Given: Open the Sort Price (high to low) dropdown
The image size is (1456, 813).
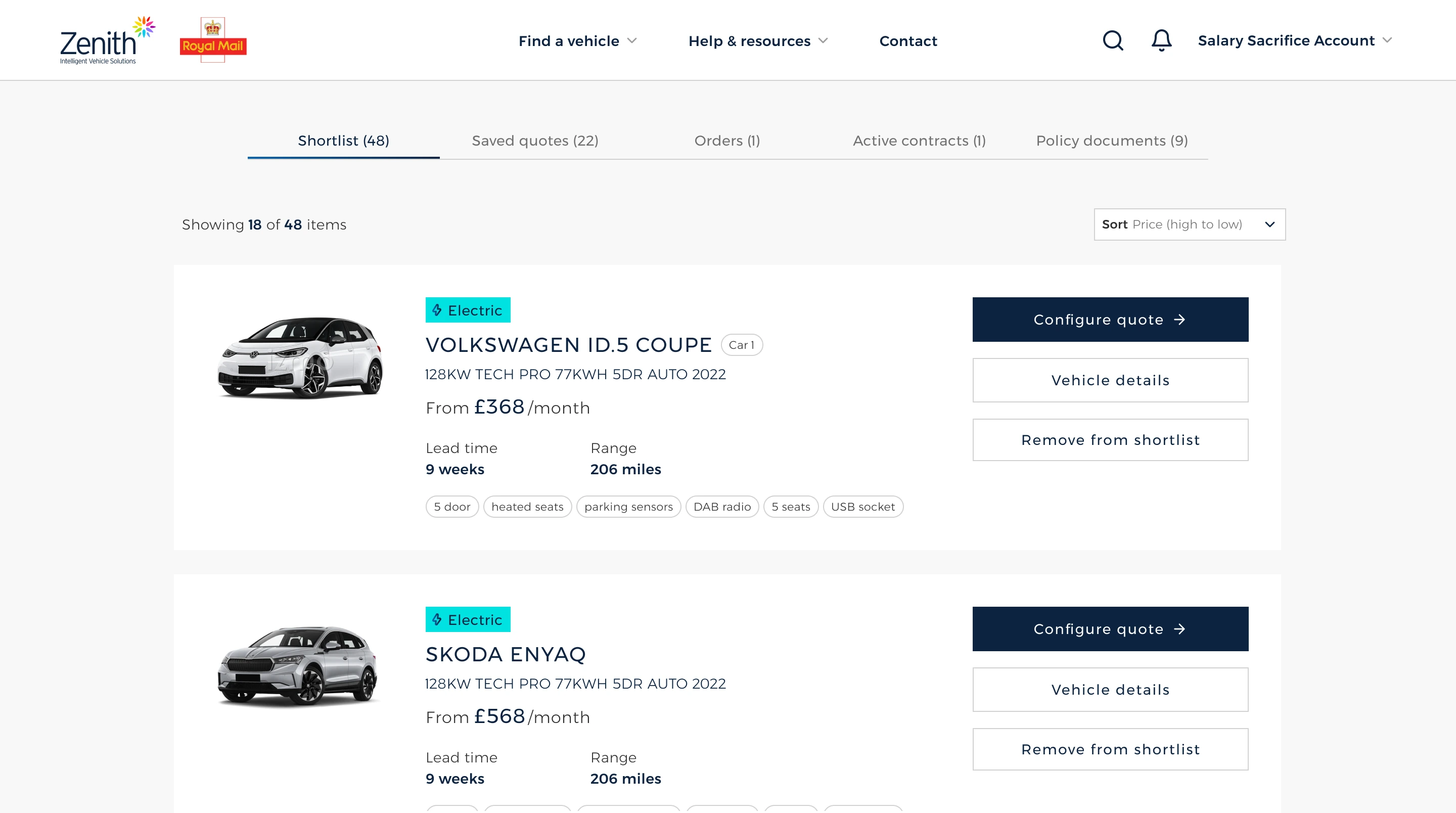Looking at the screenshot, I should 1190,224.
